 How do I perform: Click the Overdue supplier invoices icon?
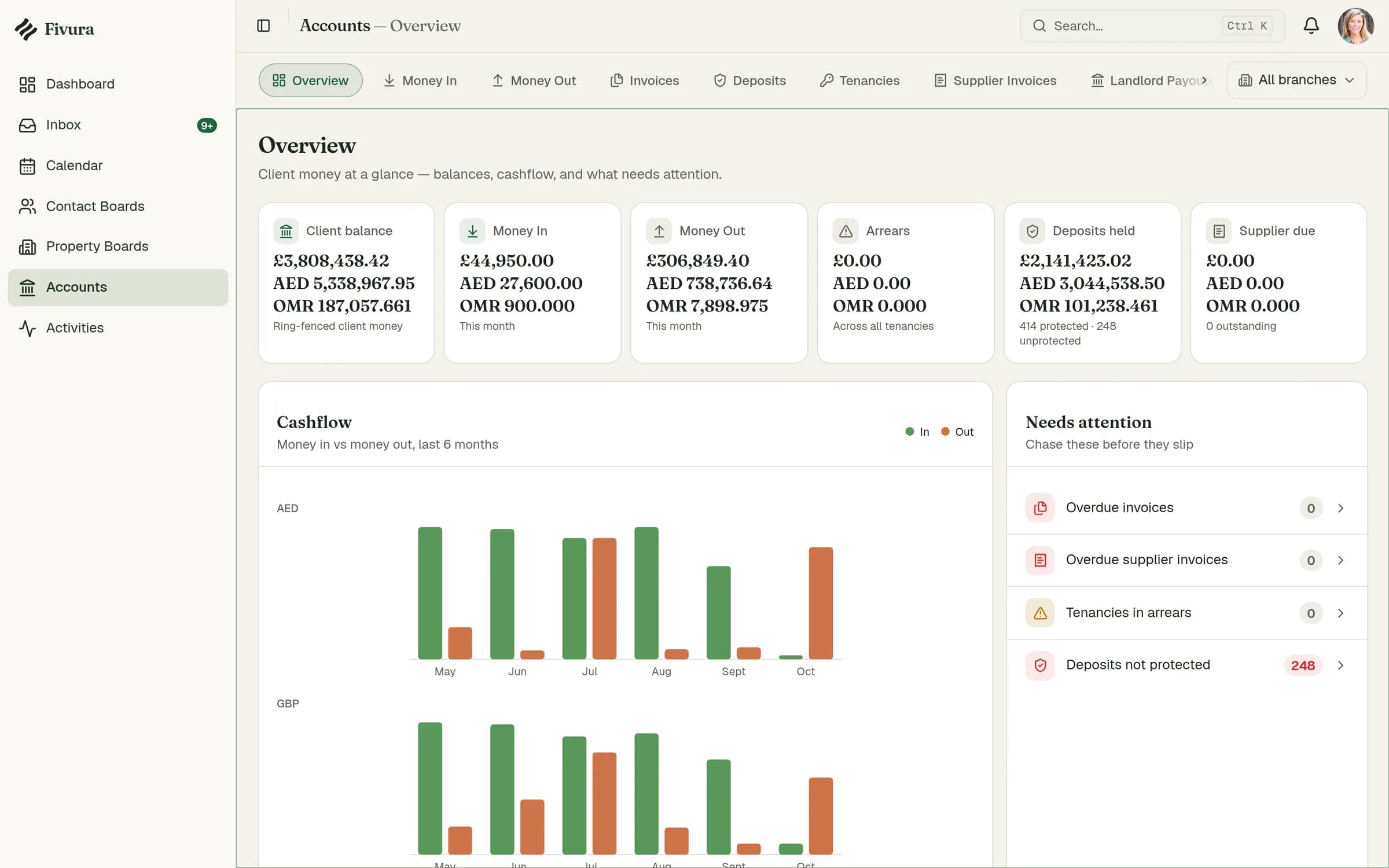(1040, 560)
